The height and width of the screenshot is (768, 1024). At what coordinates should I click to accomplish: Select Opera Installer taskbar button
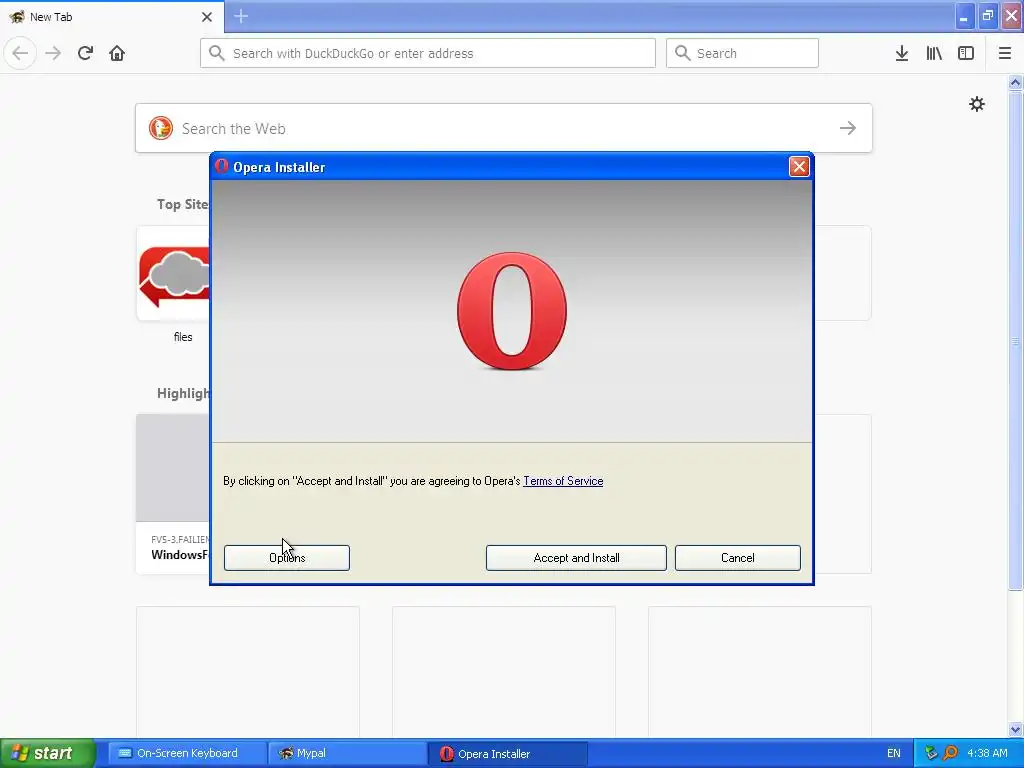[507, 754]
